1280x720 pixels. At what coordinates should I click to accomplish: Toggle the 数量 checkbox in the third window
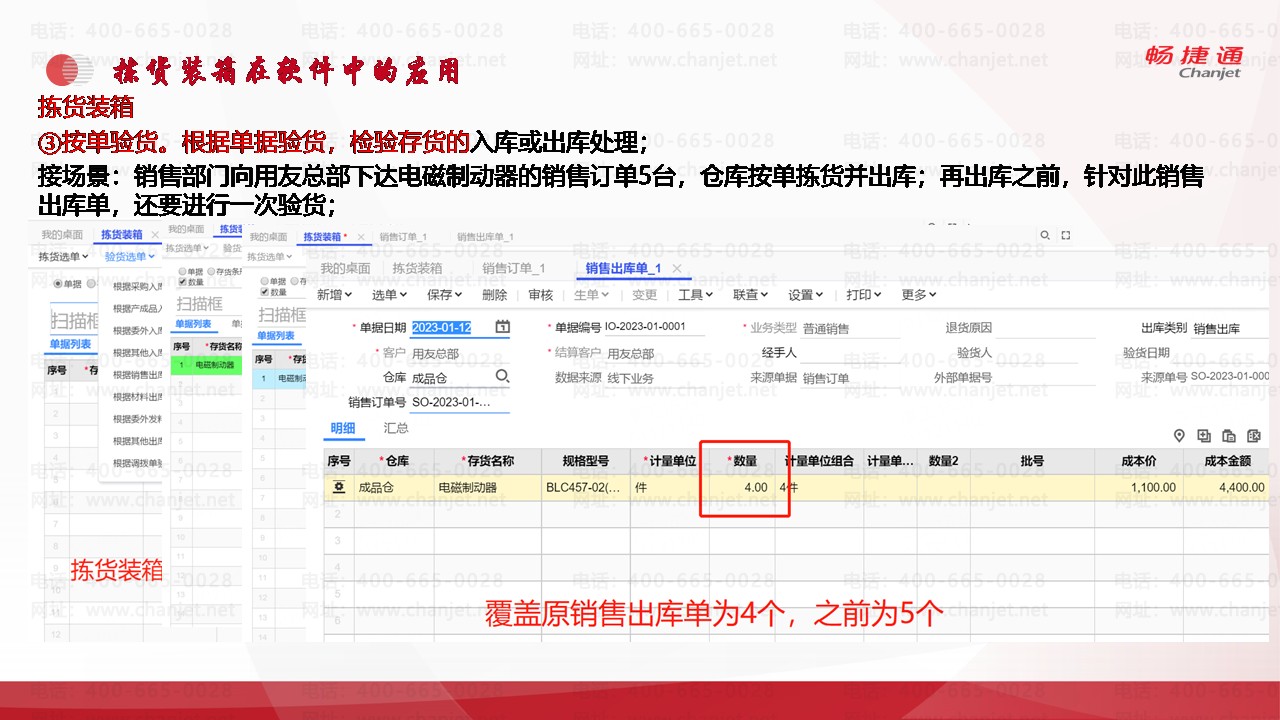click(264, 292)
